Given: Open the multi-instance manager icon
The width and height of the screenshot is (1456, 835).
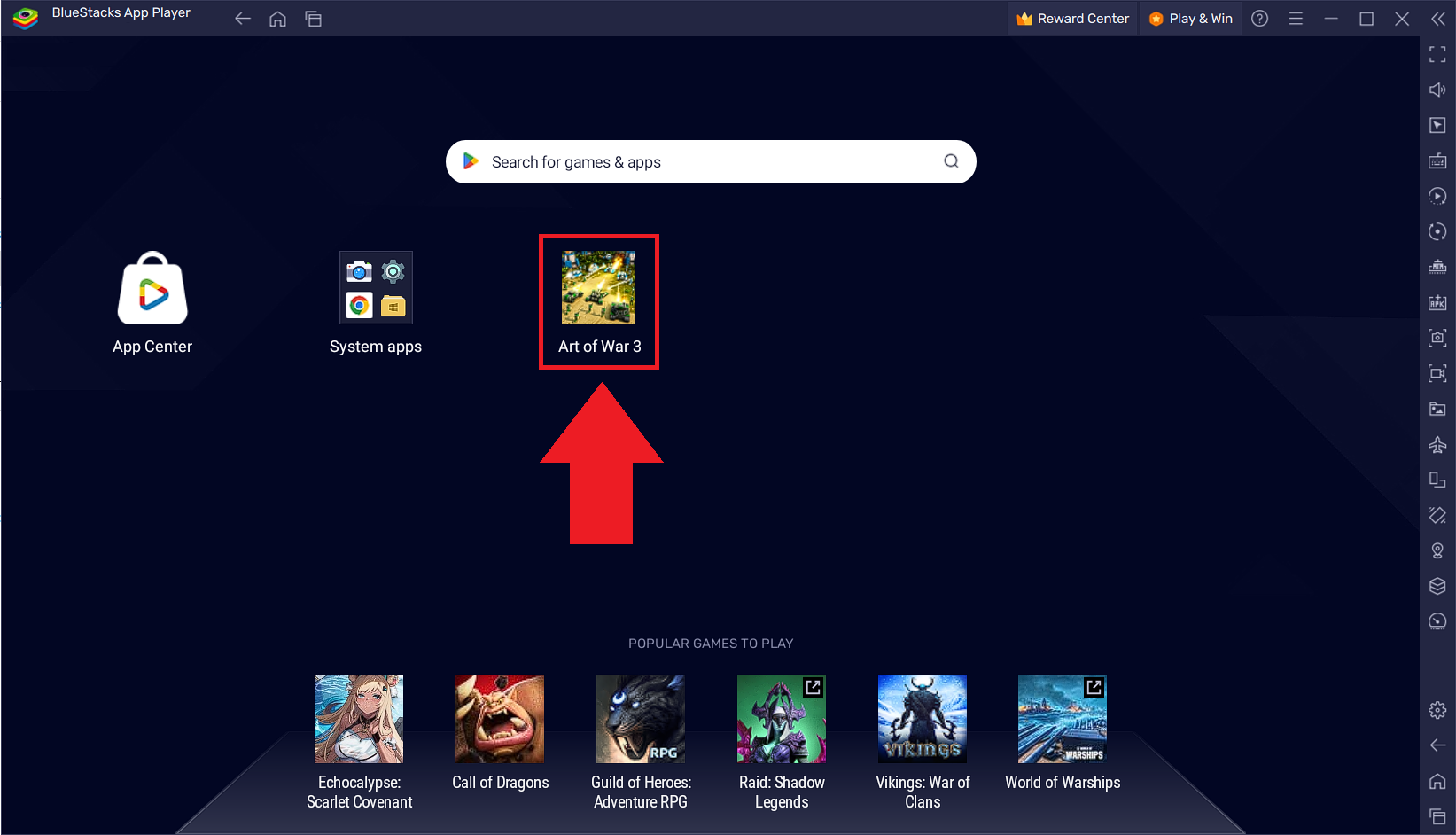Looking at the screenshot, I should point(1437,266).
